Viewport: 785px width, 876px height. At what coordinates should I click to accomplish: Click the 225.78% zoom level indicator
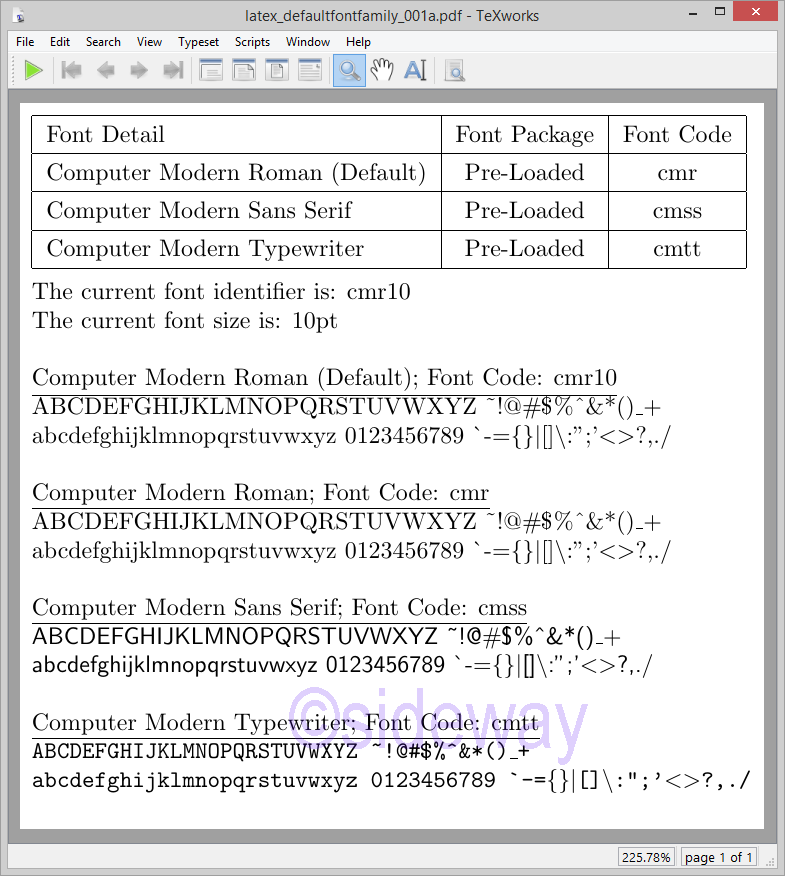click(x=646, y=857)
